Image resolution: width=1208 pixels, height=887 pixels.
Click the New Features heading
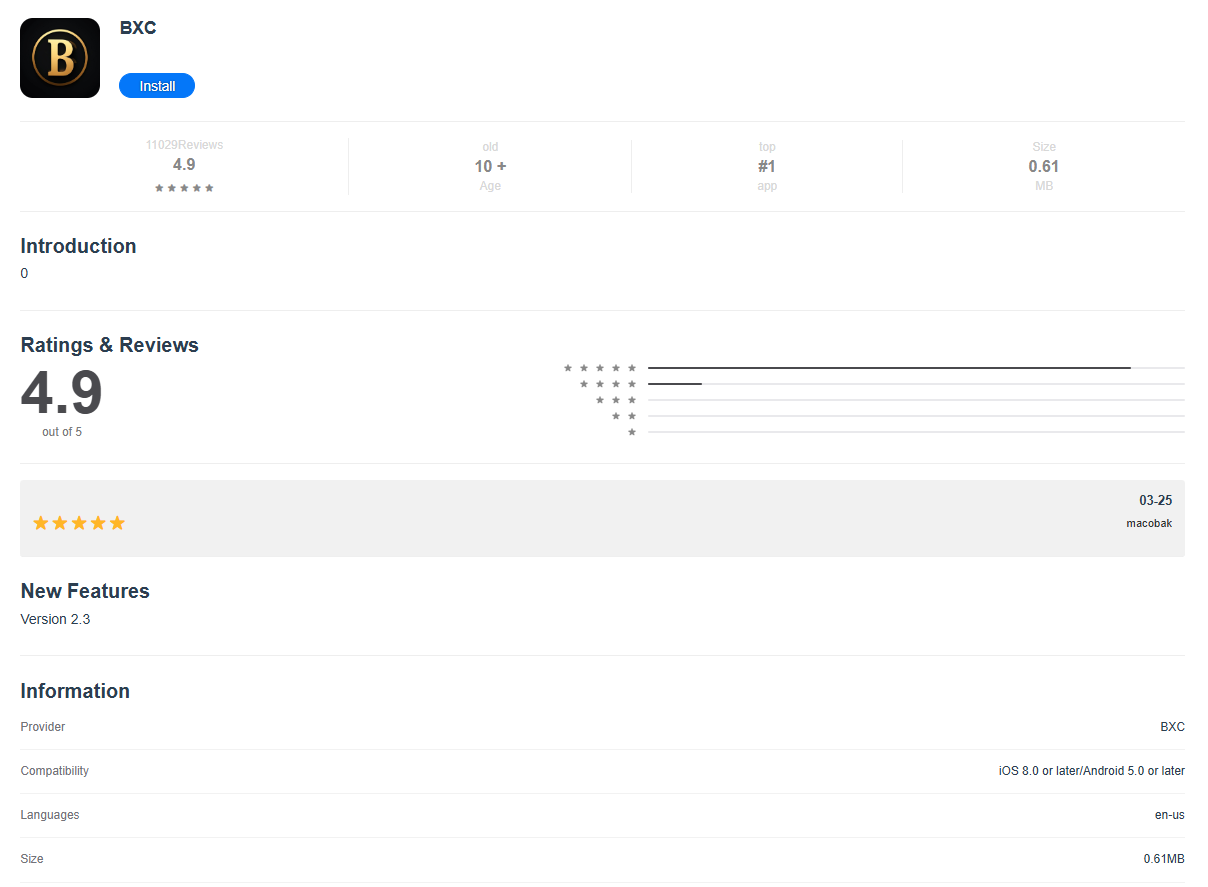coord(85,591)
